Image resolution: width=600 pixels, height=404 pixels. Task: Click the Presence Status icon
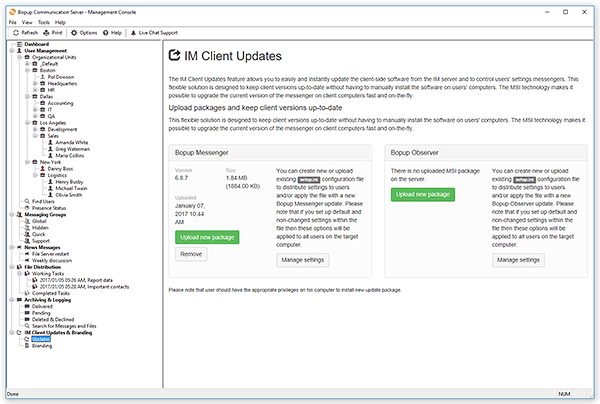(27, 208)
